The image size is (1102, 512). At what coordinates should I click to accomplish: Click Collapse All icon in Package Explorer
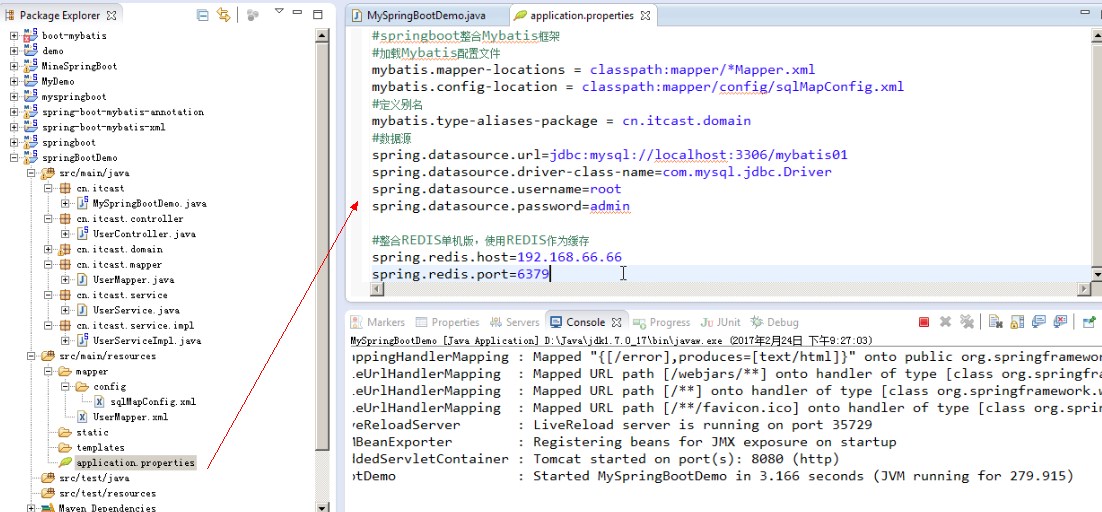[203, 15]
